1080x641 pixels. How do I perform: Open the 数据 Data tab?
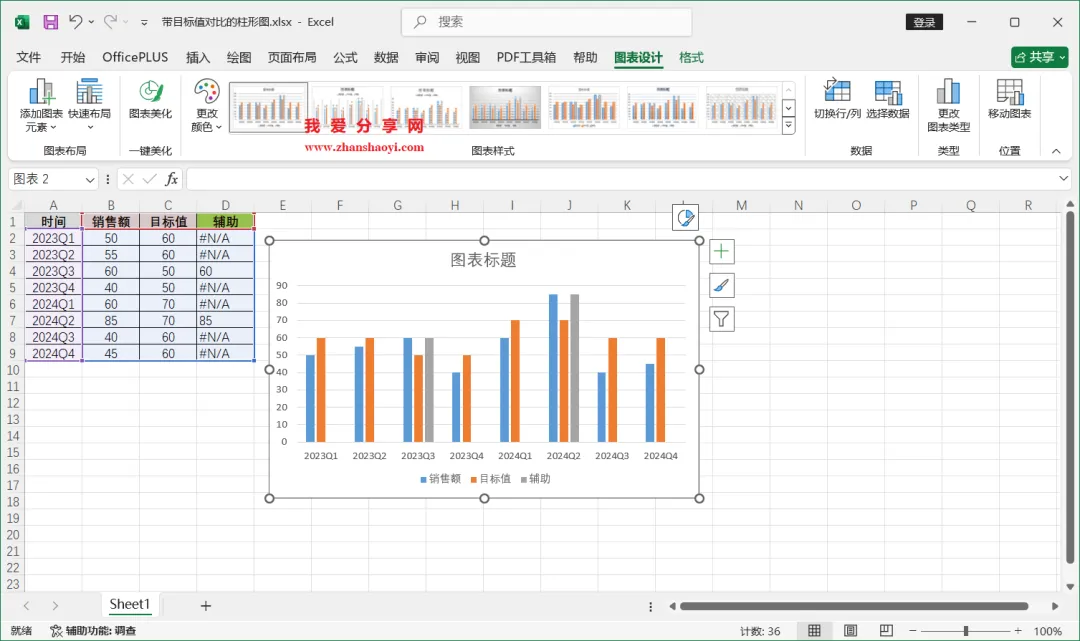(x=386, y=57)
